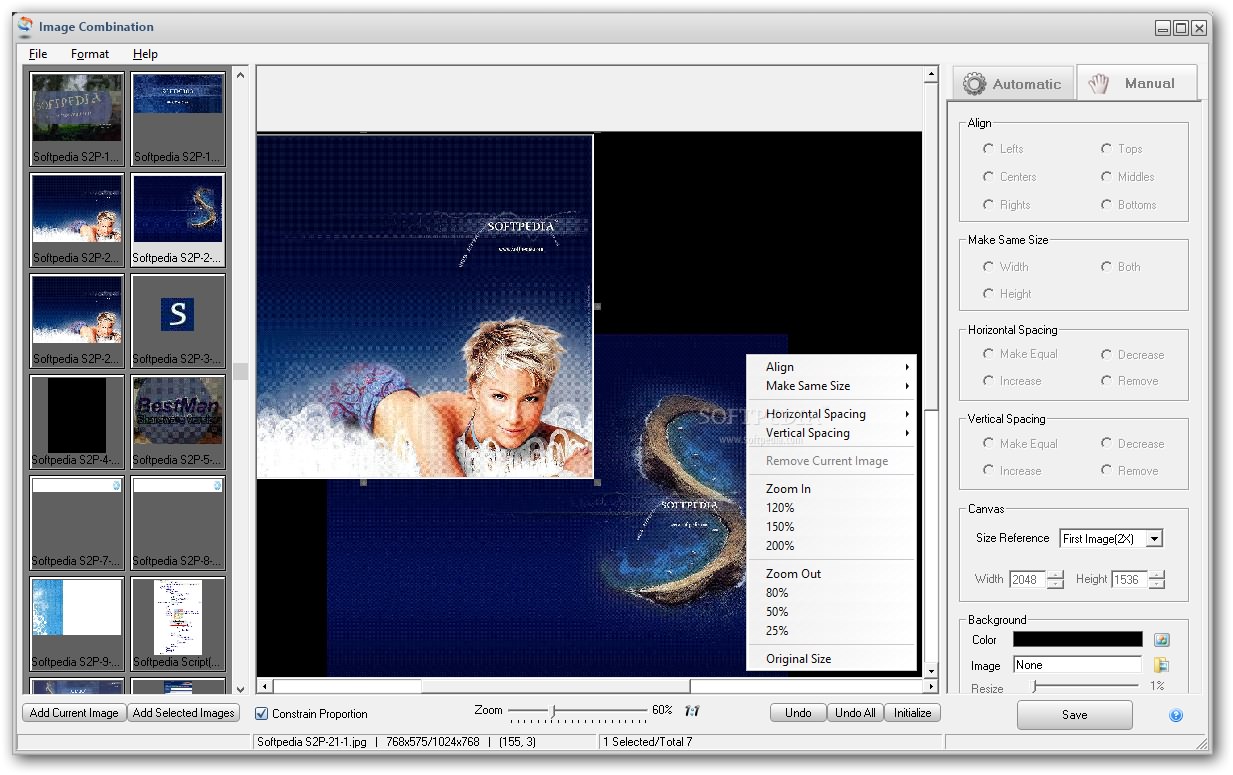The image size is (1233, 775).
Task: Click the hand icon on the Manual tab
Action: click(x=1099, y=83)
